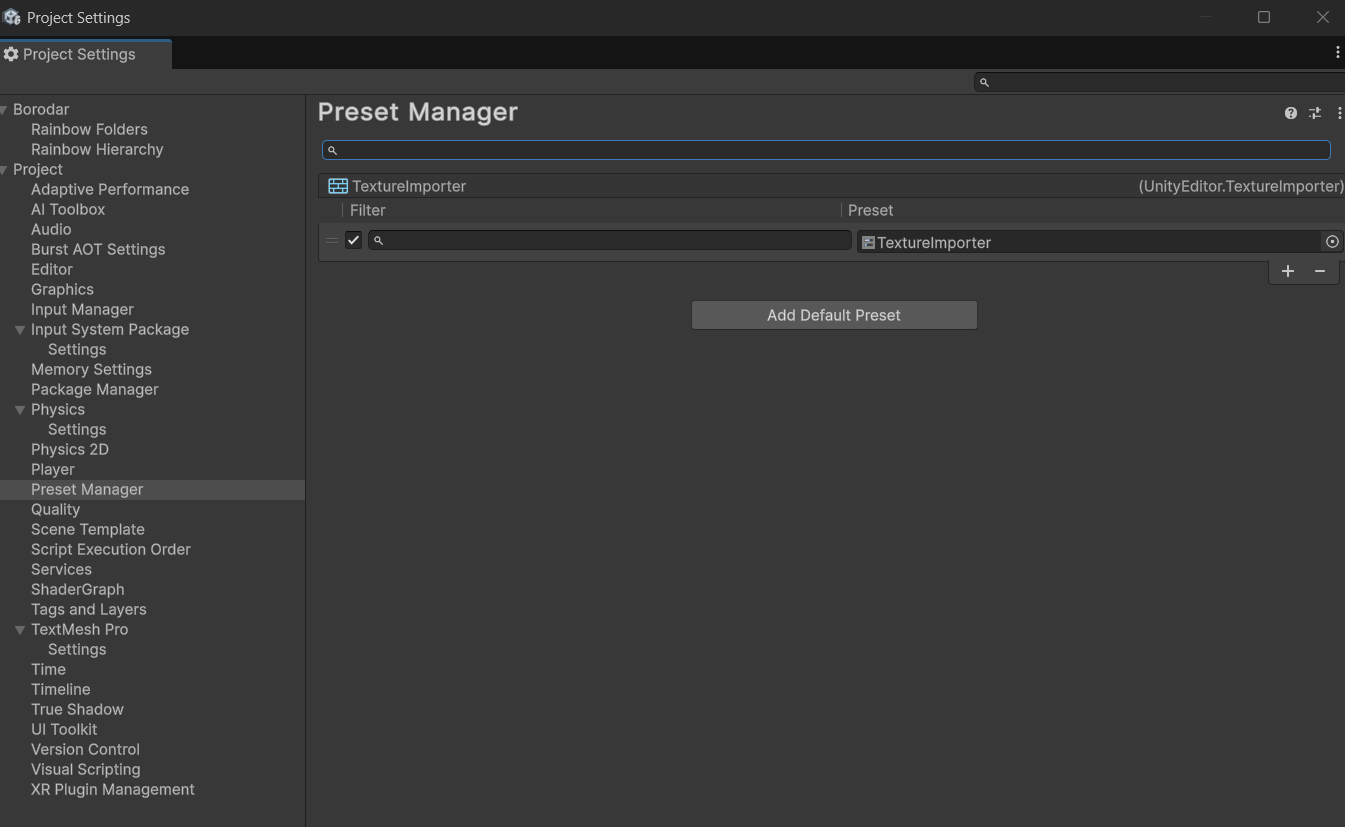1345x827 pixels.
Task: Open Package Manager settings
Action: tap(95, 389)
